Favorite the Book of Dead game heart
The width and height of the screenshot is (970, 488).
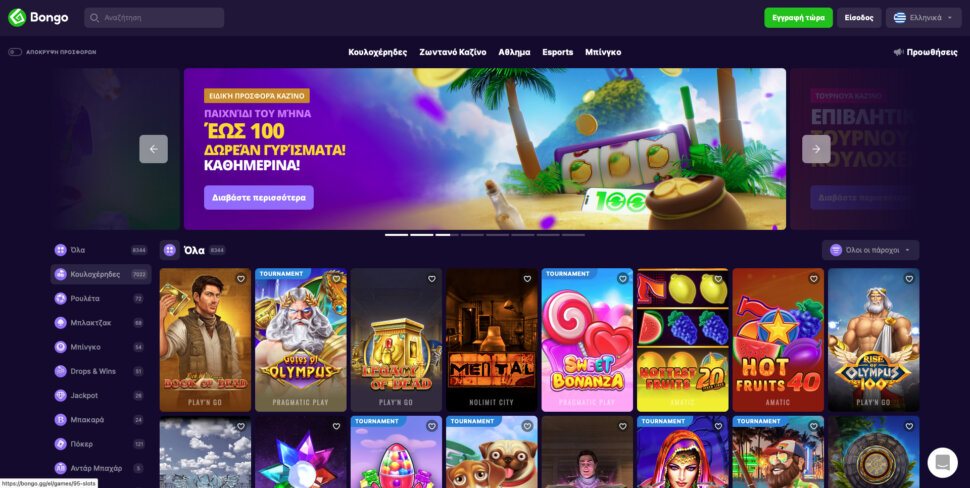coord(241,279)
